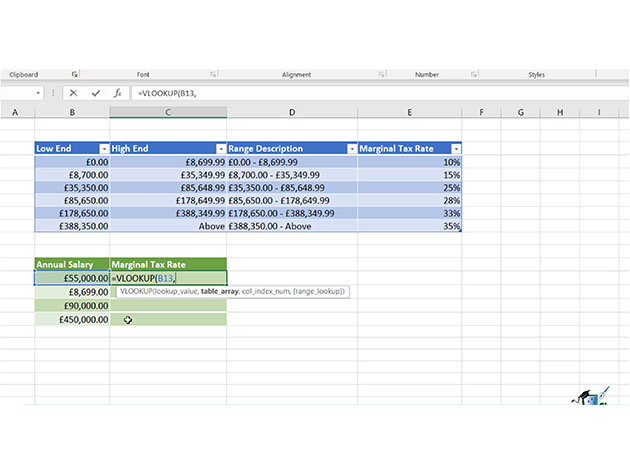
Task: Select the £90,000.00 annual salary cell
Action: pos(72,305)
